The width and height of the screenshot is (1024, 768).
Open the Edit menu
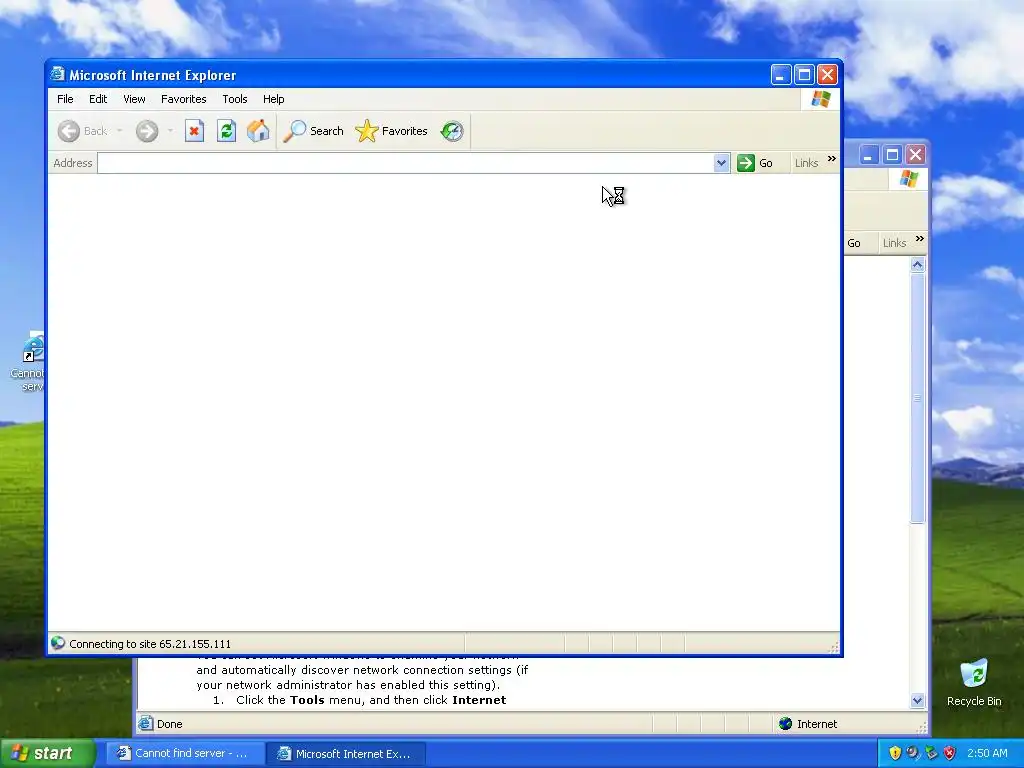[98, 99]
